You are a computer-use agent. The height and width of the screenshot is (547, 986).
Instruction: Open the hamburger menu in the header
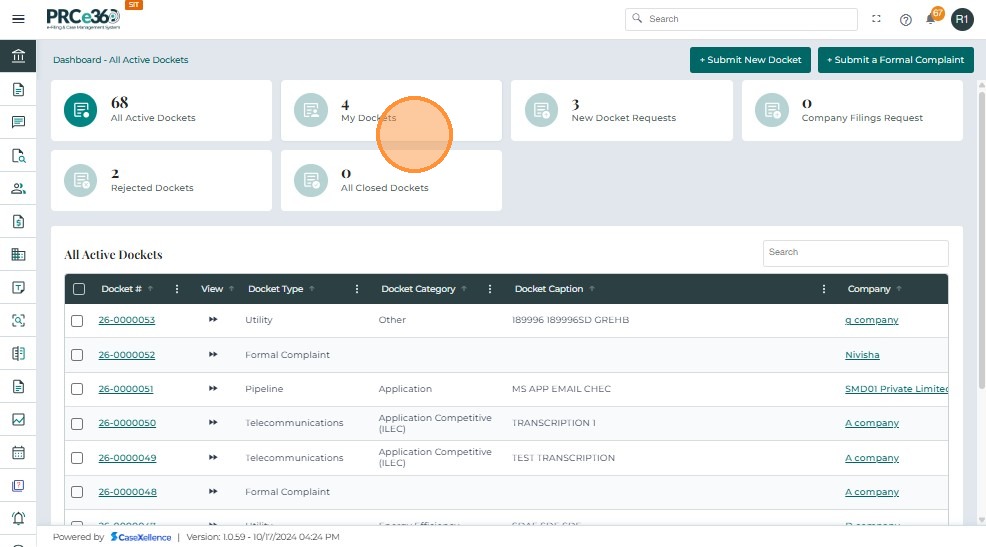[x=18, y=19]
